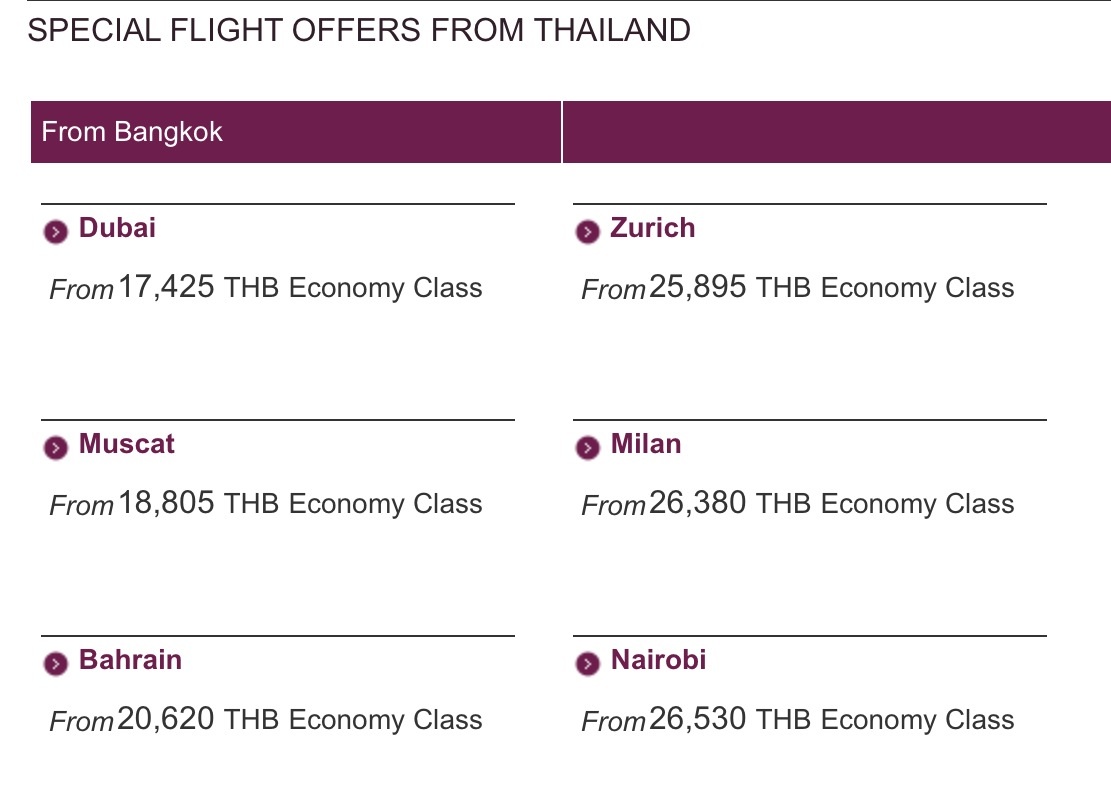This screenshot has height=794, width=1111.
Task: Click the arrow icon beside Dubai
Action: tap(56, 232)
